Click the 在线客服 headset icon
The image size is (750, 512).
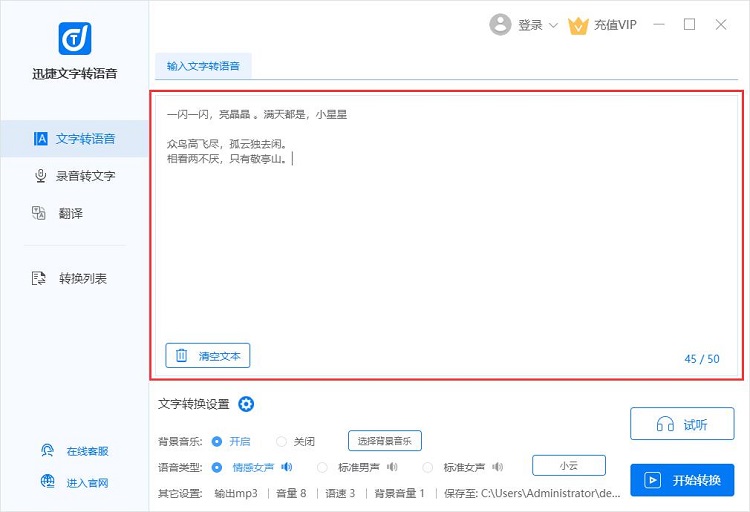click(47, 451)
